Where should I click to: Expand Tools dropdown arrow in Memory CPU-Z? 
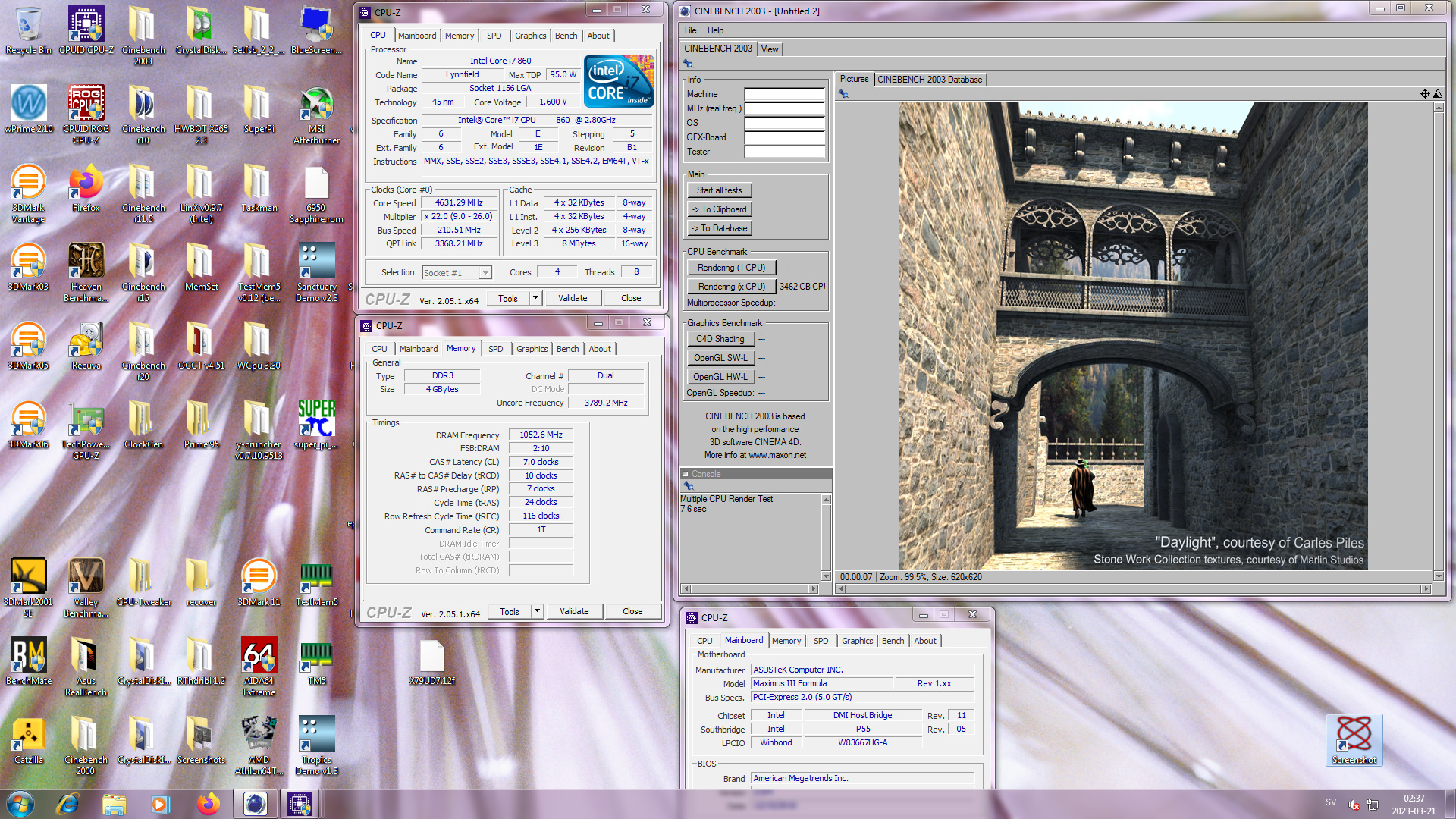click(537, 611)
